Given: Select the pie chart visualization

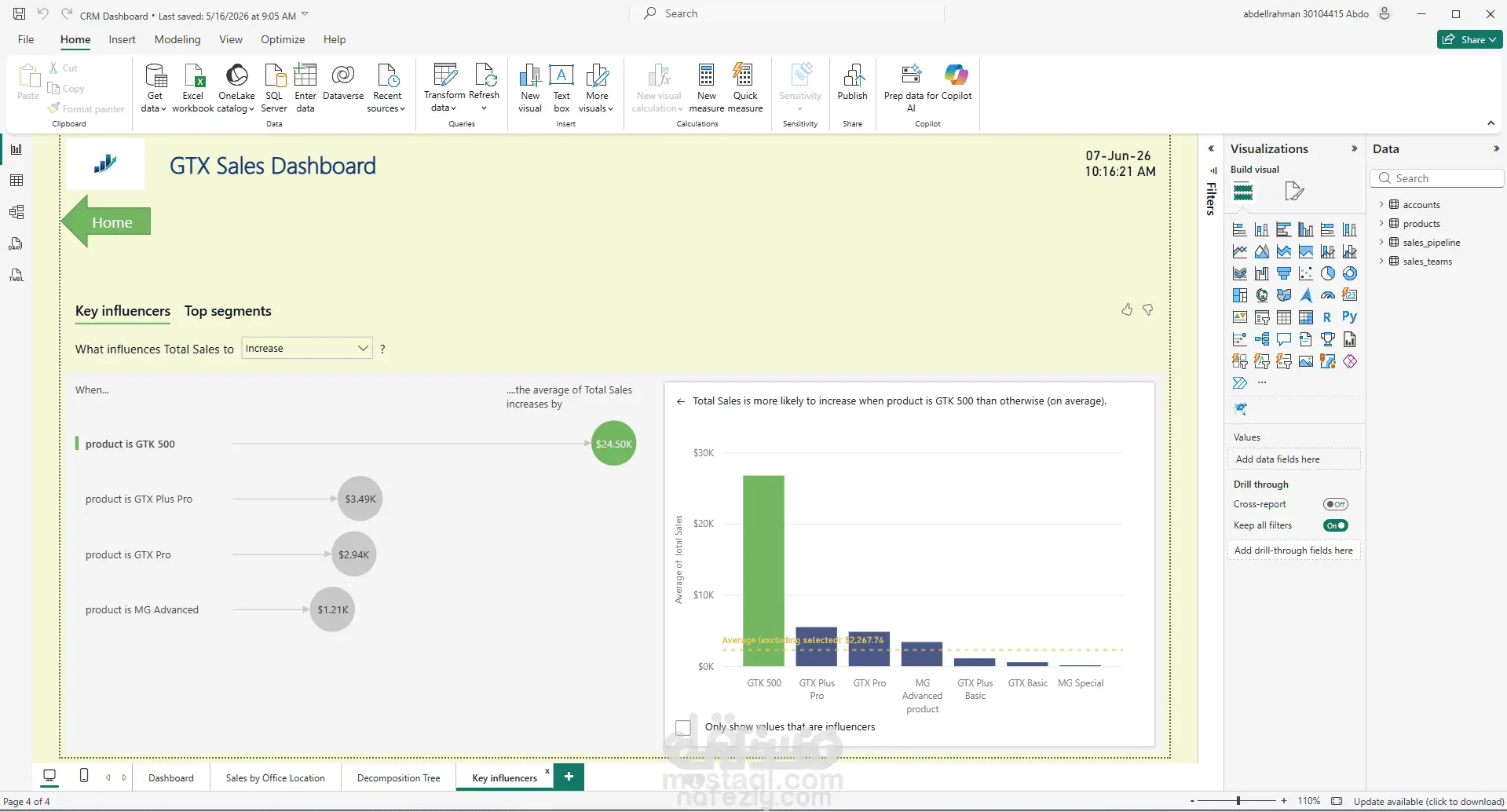Looking at the screenshot, I should pyautogui.click(x=1328, y=273).
